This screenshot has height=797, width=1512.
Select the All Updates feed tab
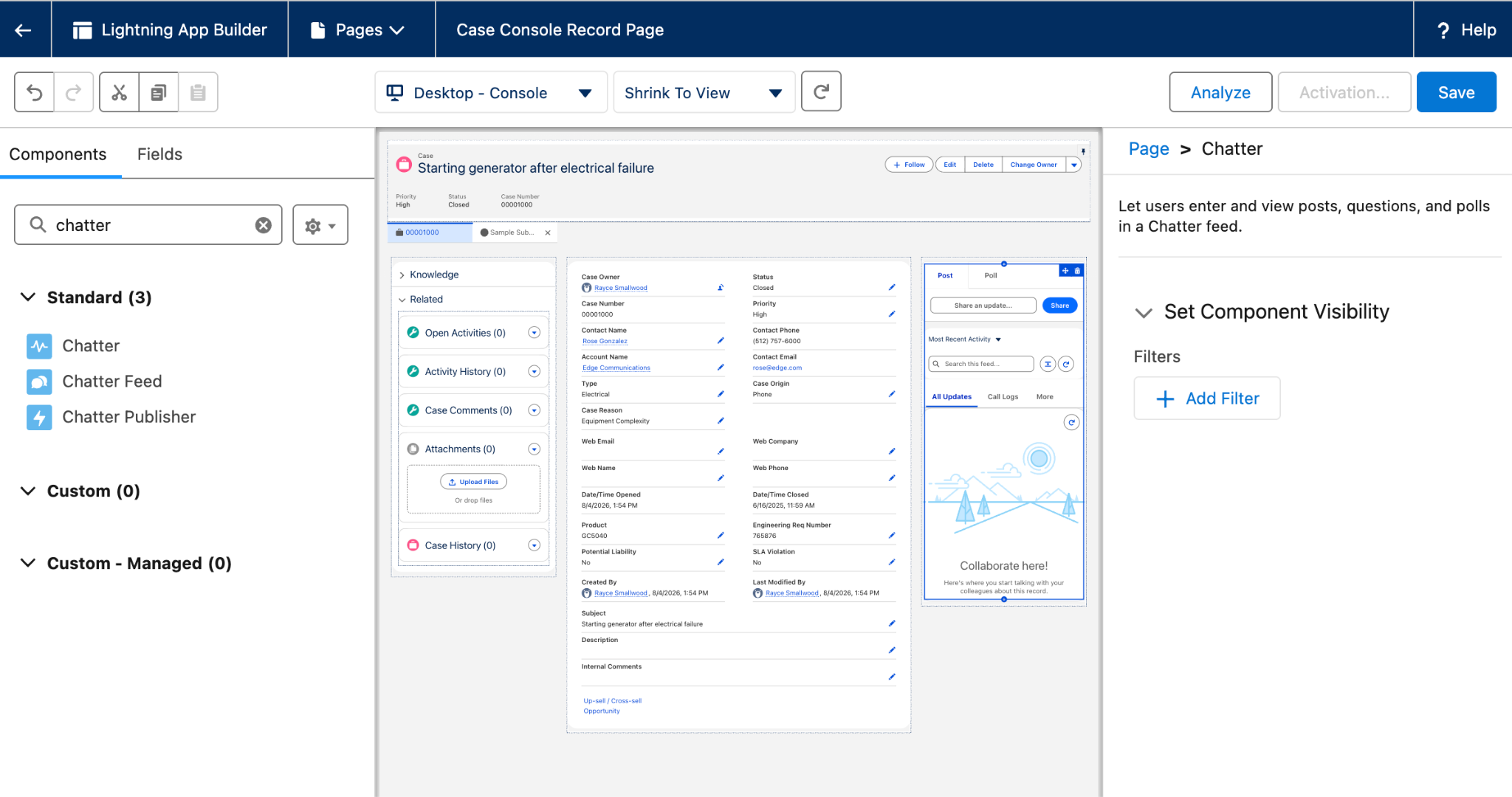pyautogui.click(x=952, y=397)
